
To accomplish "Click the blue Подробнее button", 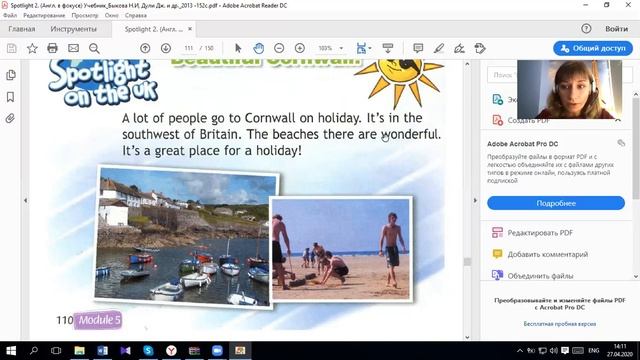I will click(x=556, y=203).
